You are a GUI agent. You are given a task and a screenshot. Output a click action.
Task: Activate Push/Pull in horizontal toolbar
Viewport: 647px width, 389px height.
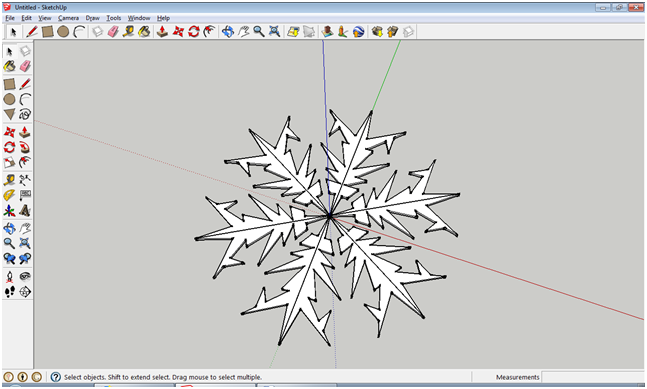click(162, 31)
